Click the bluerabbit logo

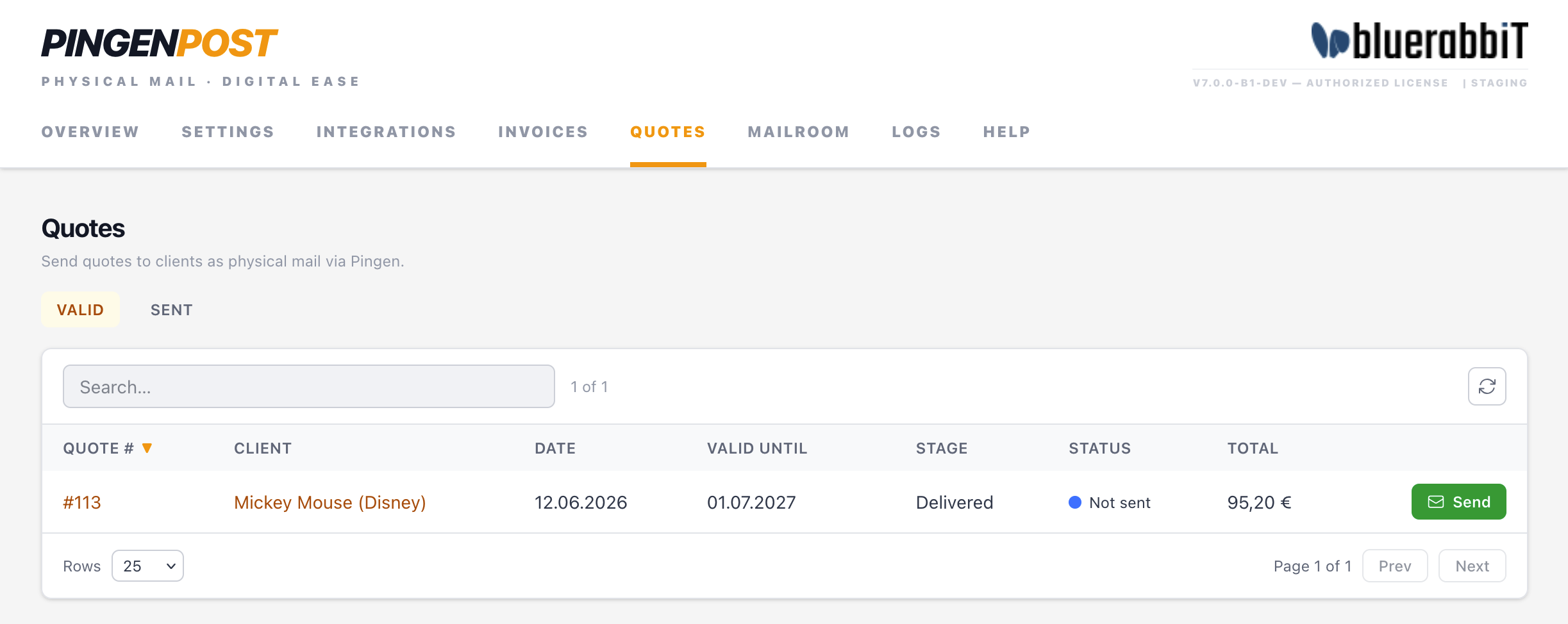tap(1419, 40)
